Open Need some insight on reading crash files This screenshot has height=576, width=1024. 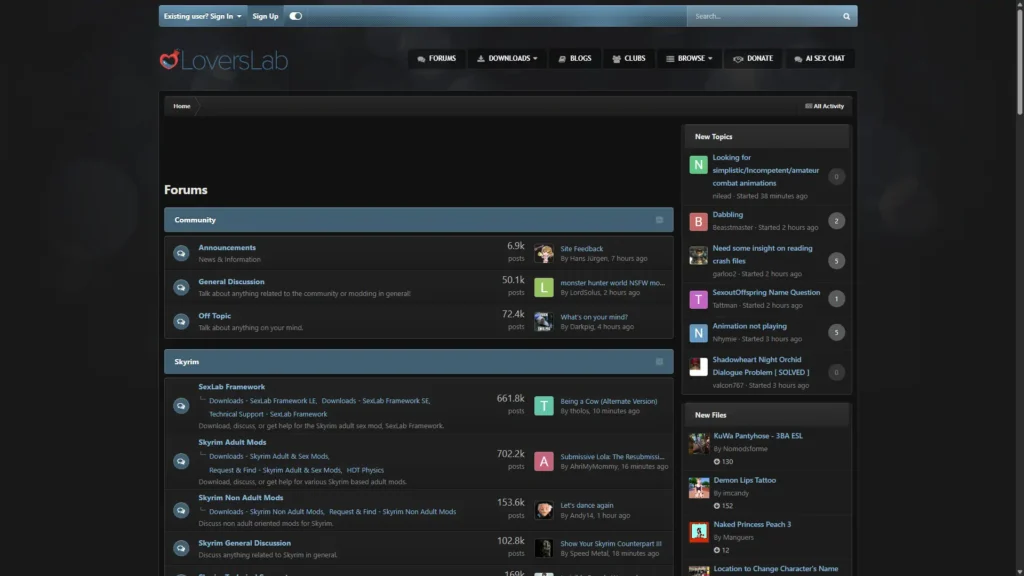pyautogui.click(x=762, y=255)
